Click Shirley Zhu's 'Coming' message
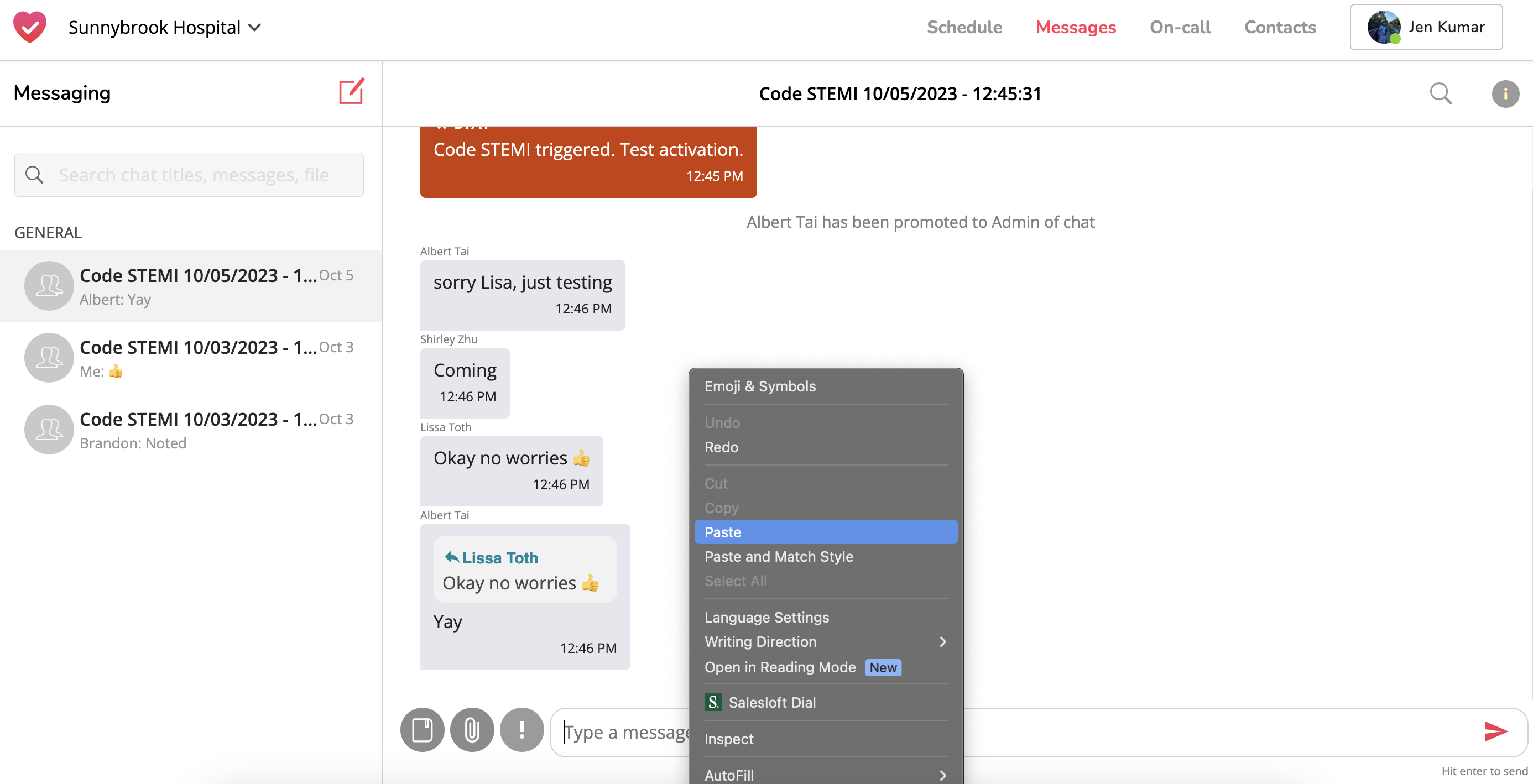The width and height of the screenshot is (1533, 784). click(x=465, y=383)
